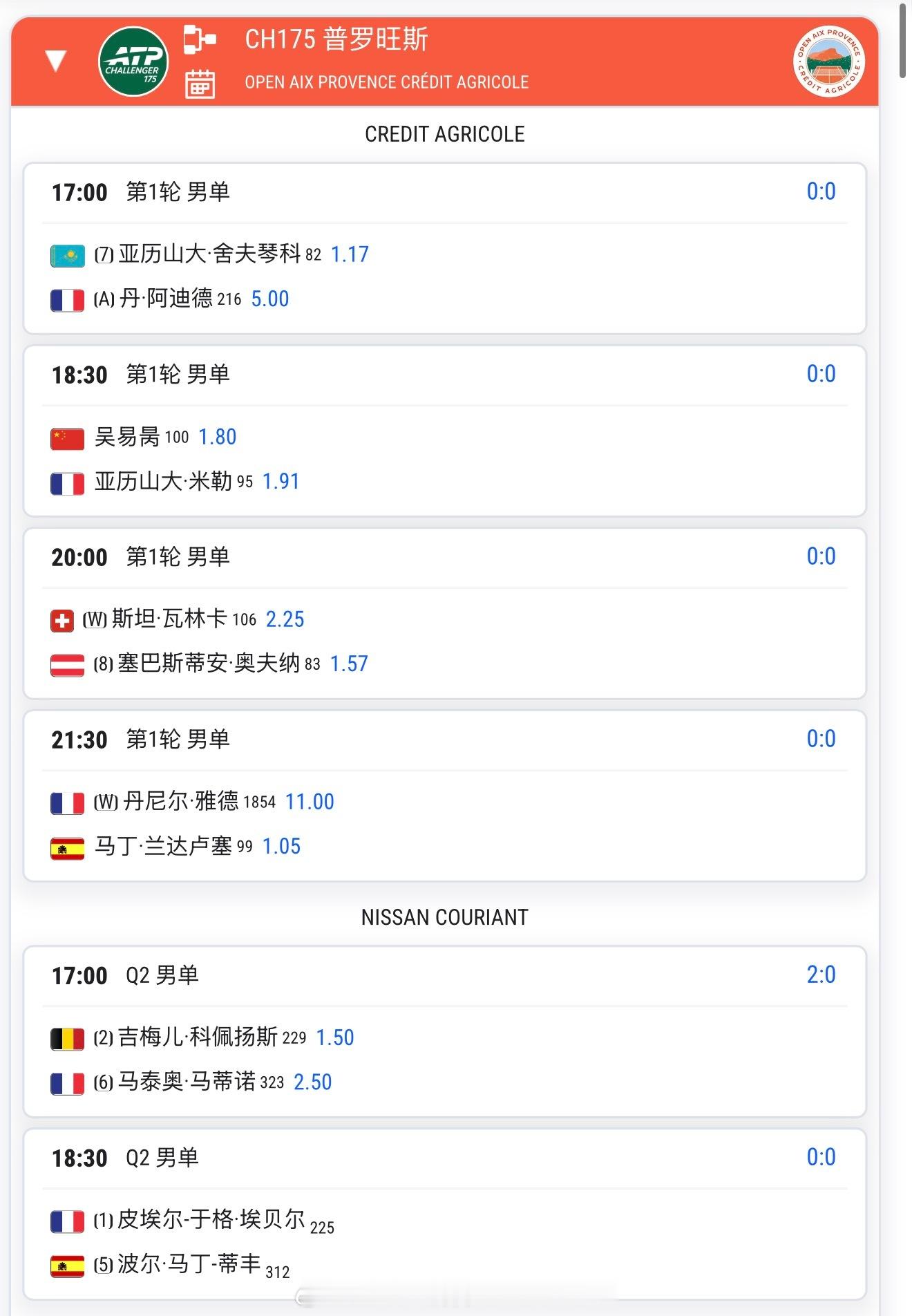Viewport: 912px width, 1316px height.
Task: Click the 11.00 odds for 丹尼尔·雅德
Action: (x=310, y=802)
